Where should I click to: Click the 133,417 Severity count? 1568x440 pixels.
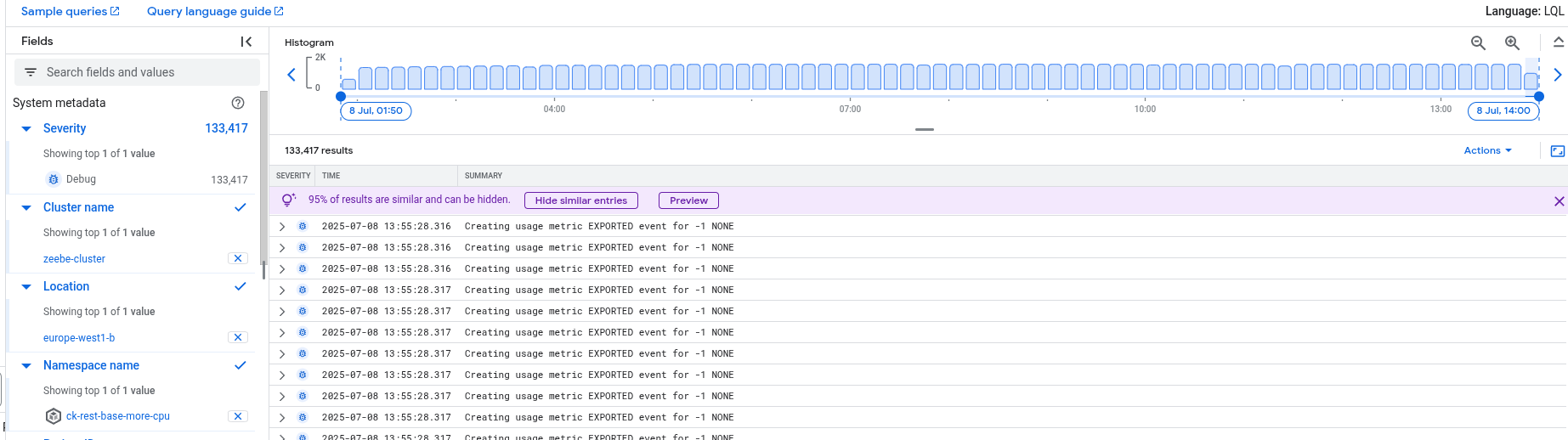coord(226,128)
